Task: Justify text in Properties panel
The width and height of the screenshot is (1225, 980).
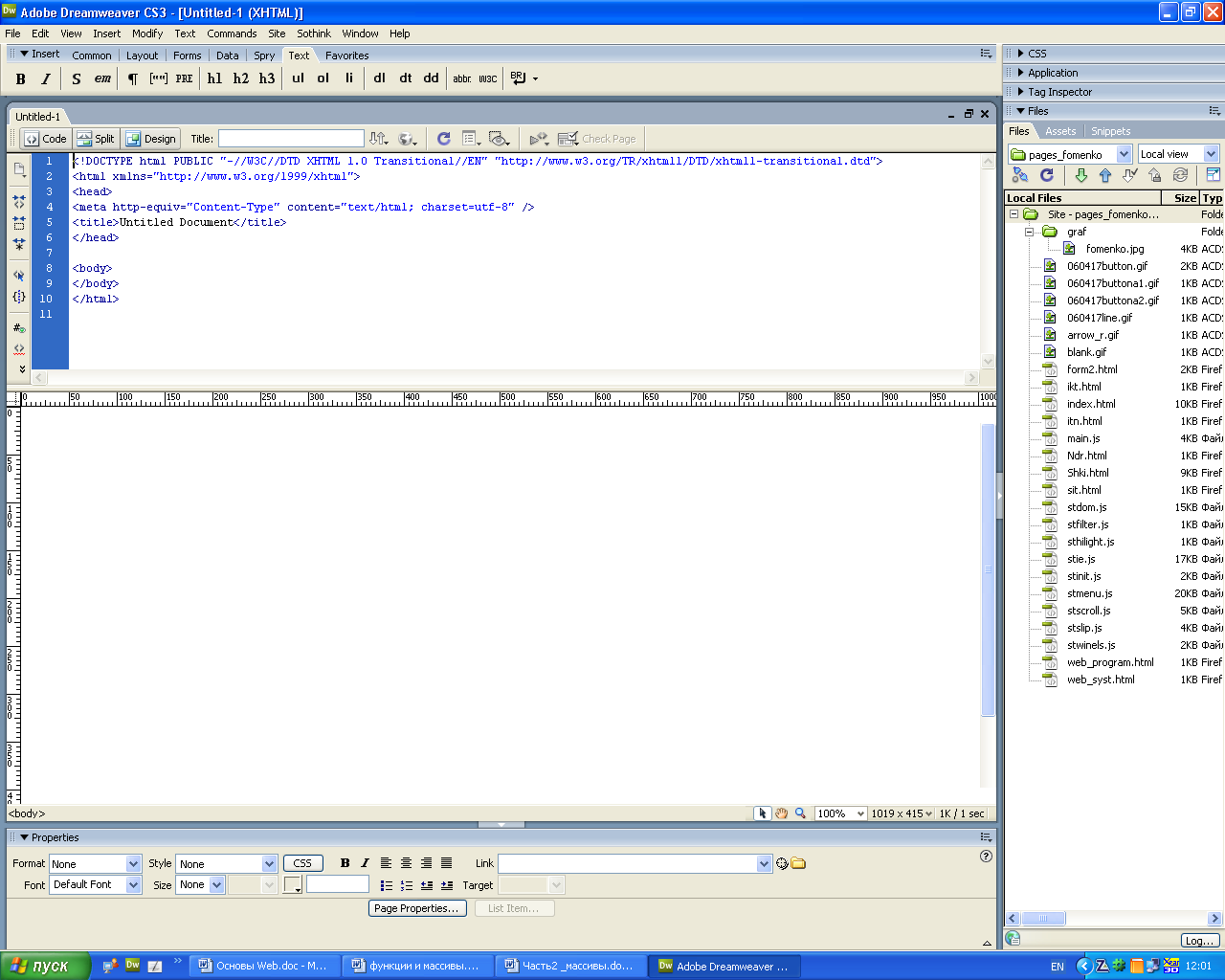Action: point(446,863)
